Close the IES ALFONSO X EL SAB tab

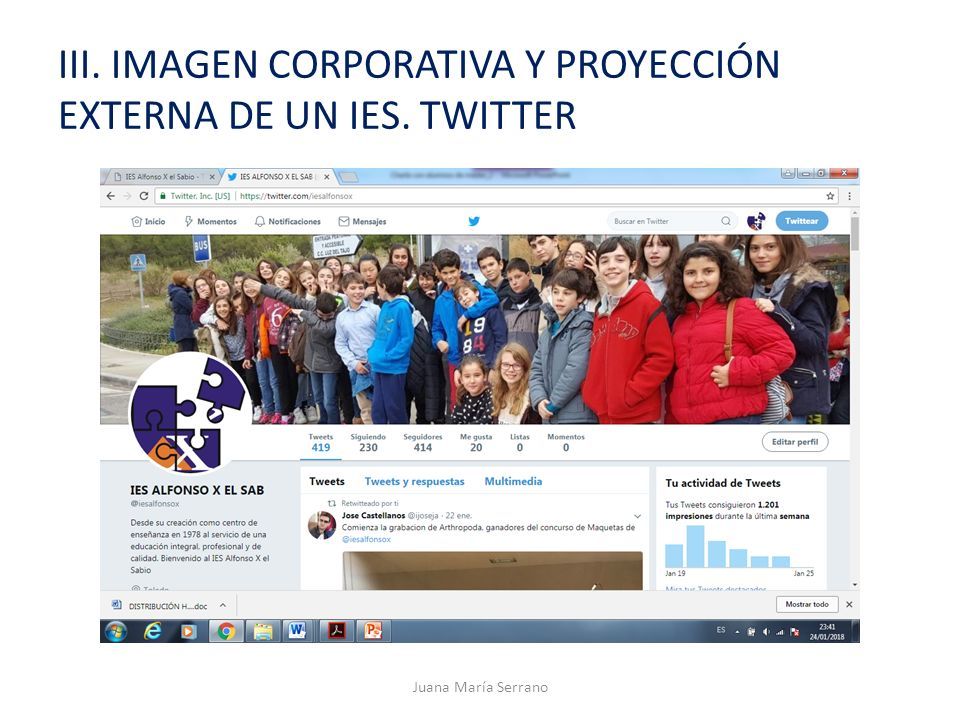[327, 177]
